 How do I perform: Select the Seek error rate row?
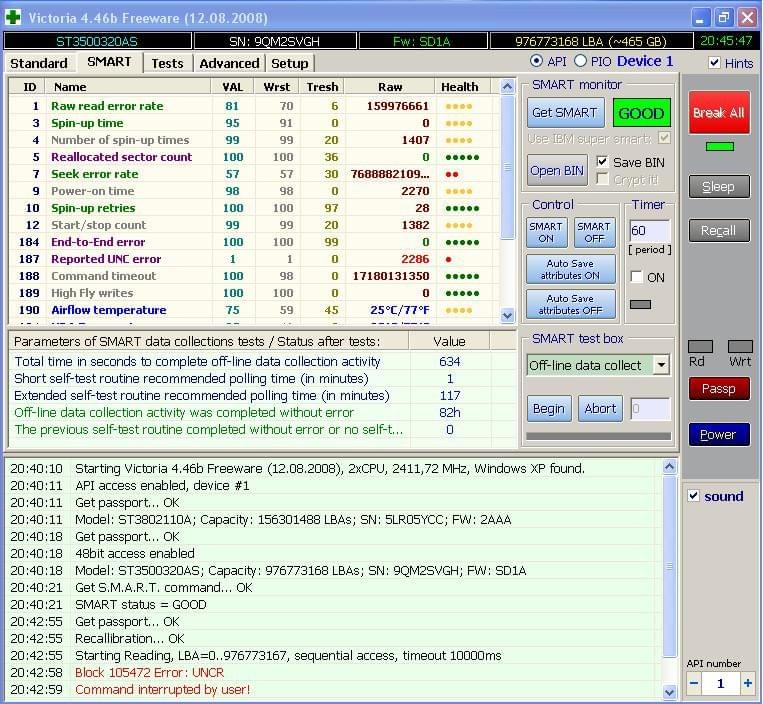coord(254,174)
